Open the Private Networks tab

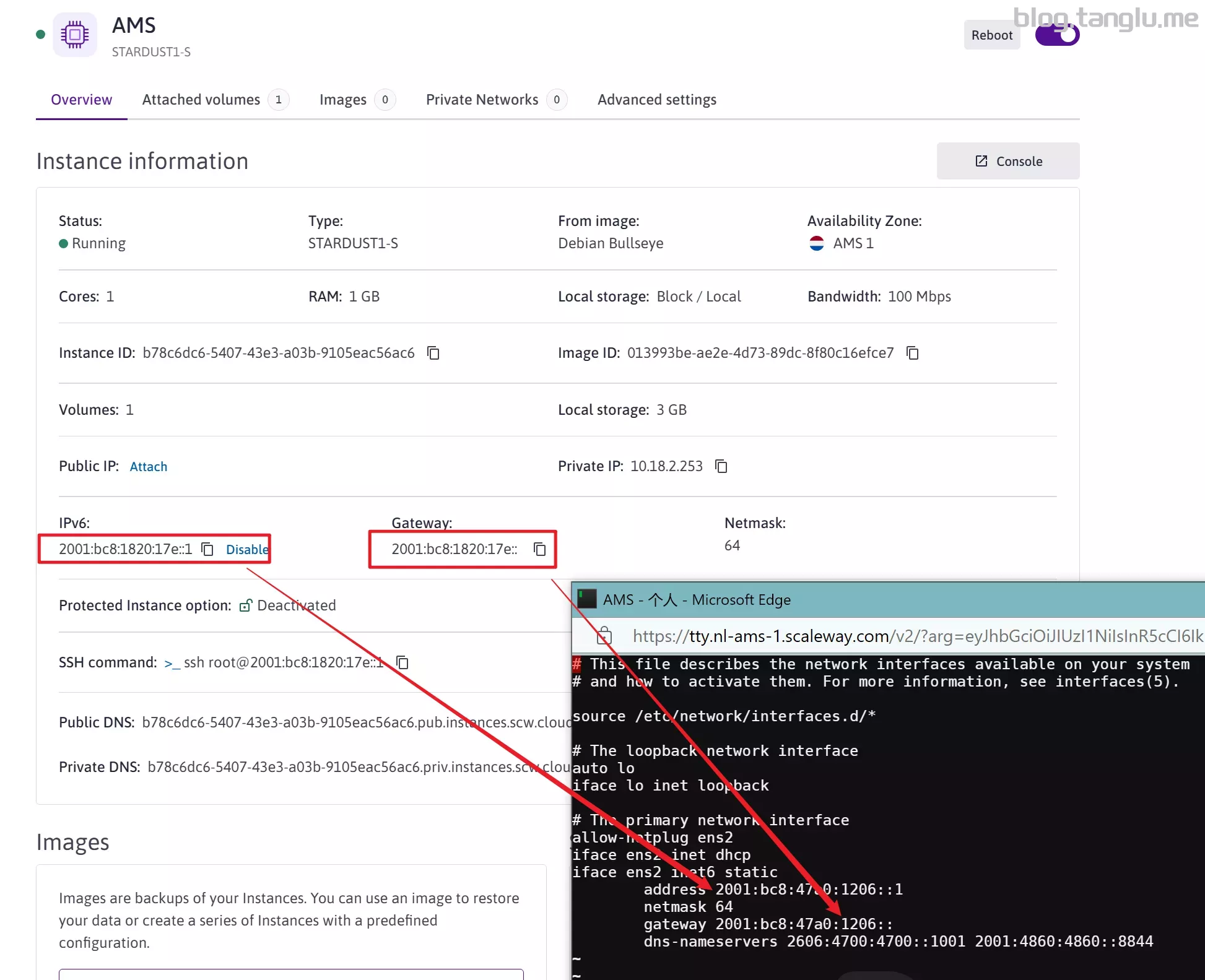[482, 100]
